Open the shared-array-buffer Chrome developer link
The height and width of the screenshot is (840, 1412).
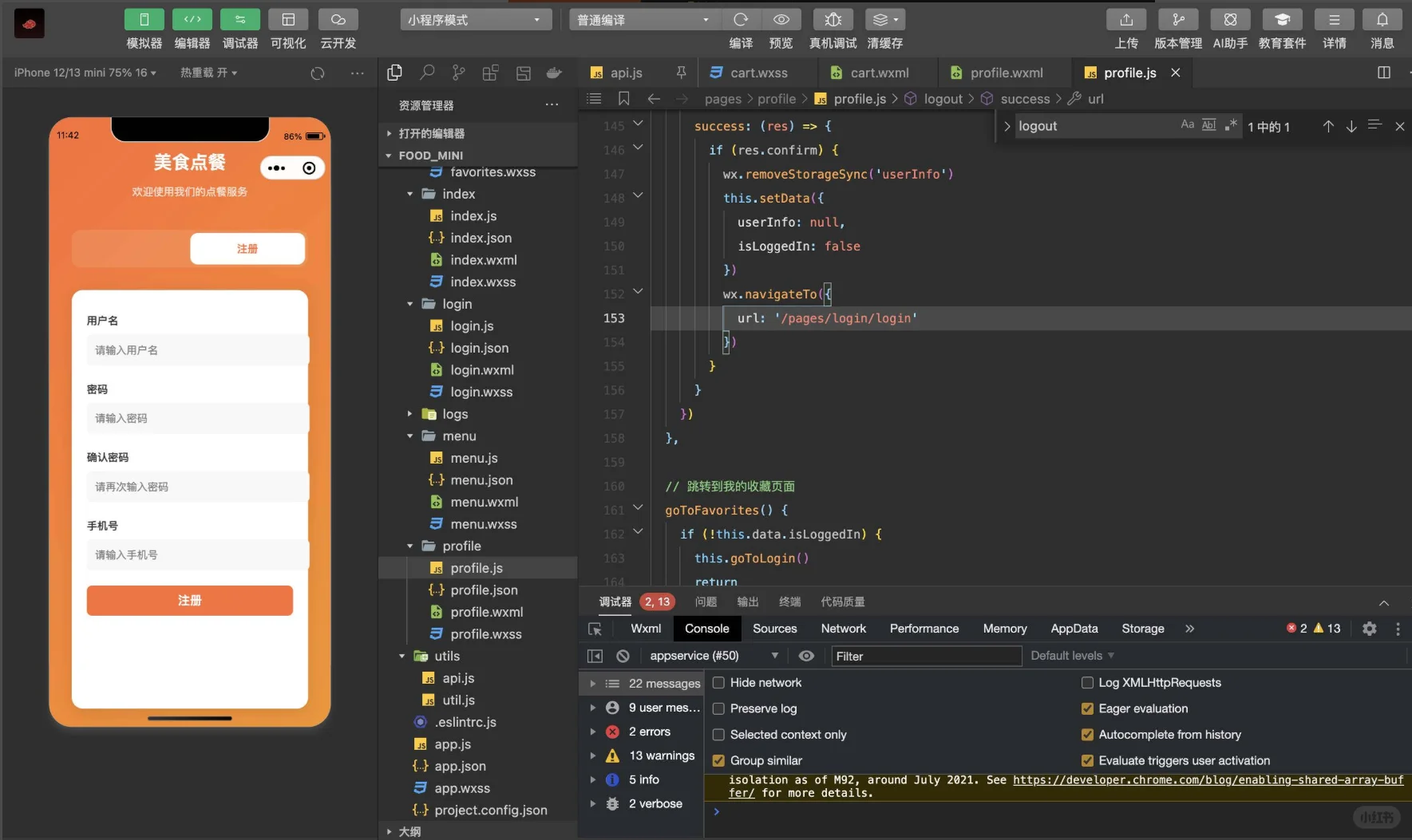tap(1207, 780)
